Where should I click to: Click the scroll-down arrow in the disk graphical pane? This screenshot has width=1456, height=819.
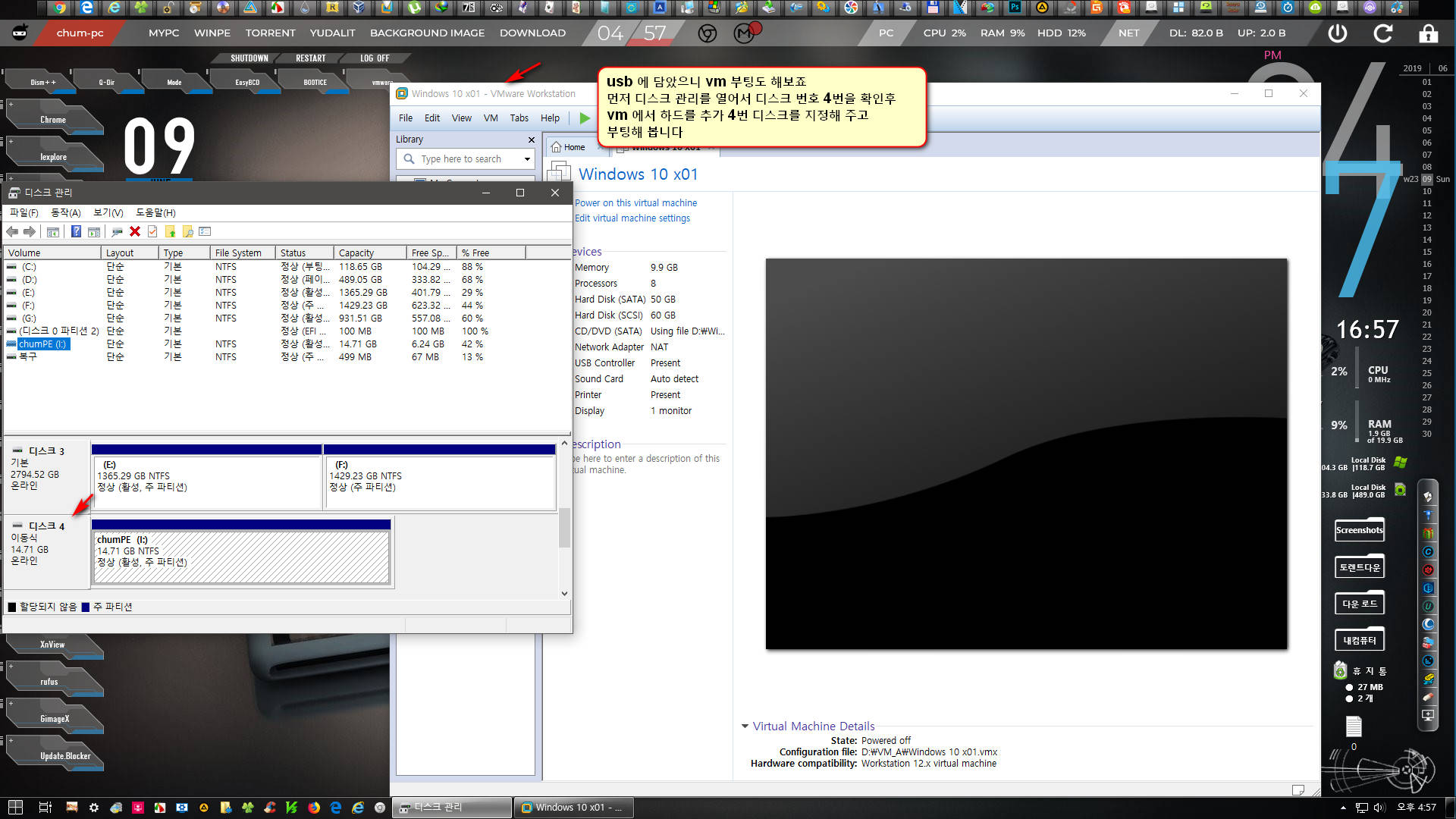[564, 594]
